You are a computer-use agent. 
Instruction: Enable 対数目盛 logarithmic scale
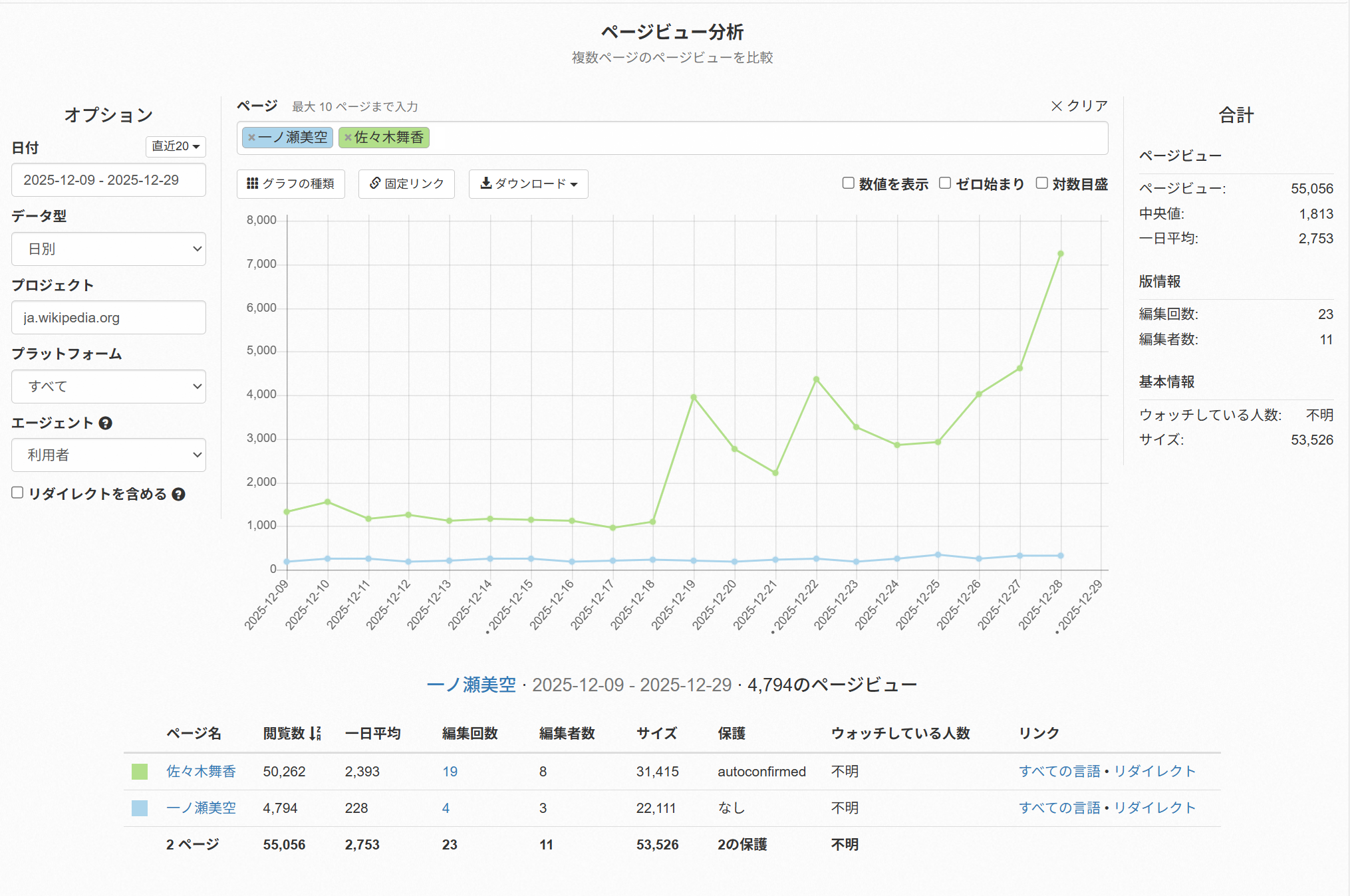pyautogui.click(x=1041, y=183)
